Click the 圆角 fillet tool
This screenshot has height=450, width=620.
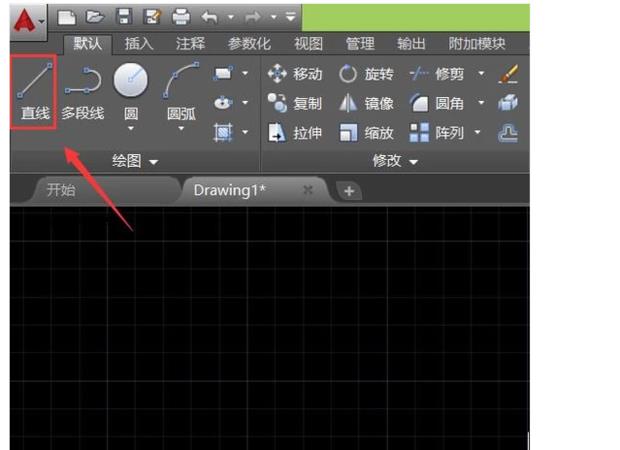point(437,104)
